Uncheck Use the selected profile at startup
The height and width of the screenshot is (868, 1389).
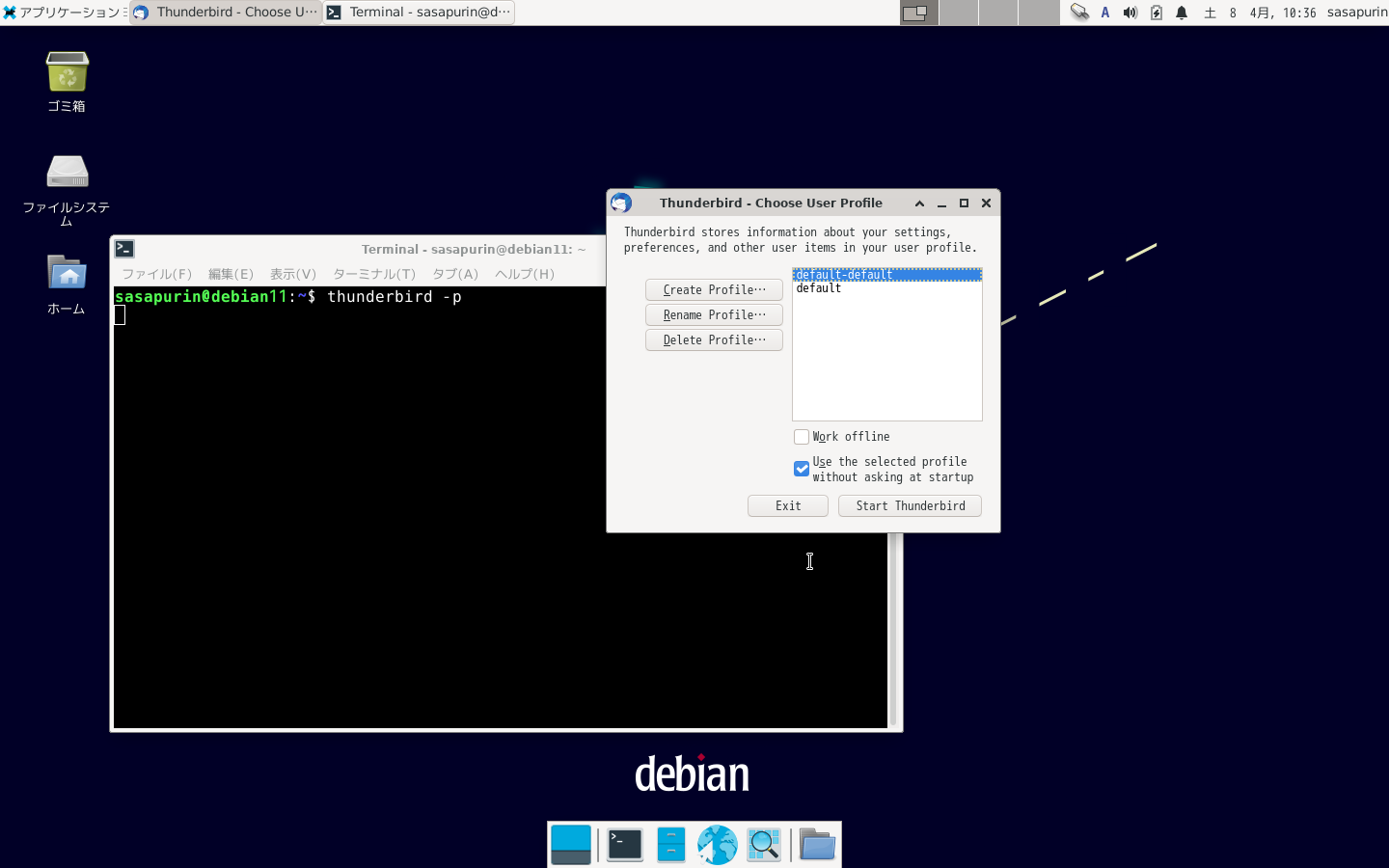(802, 469)
